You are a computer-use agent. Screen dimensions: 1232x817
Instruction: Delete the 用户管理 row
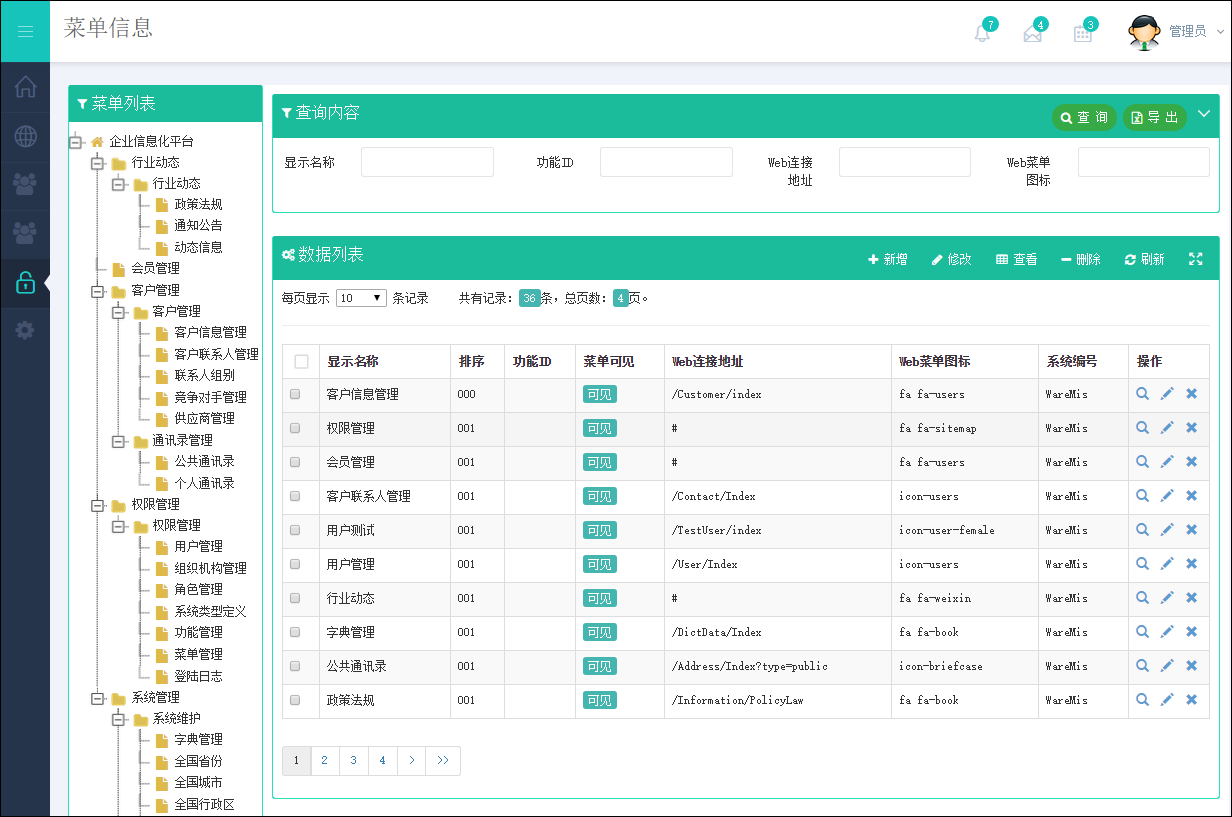[x=1191, y=564]
